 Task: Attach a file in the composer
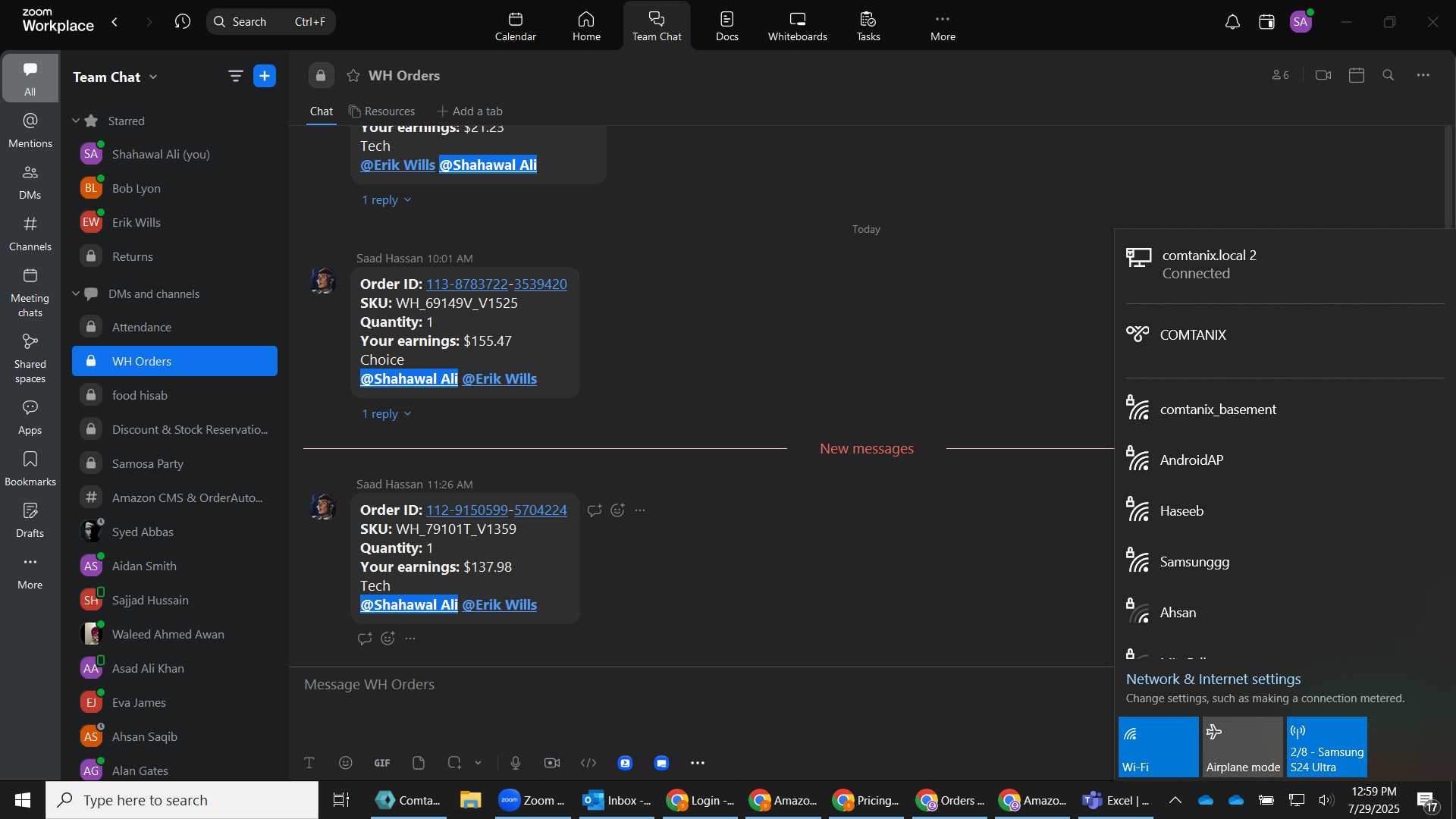coord(419,763)
